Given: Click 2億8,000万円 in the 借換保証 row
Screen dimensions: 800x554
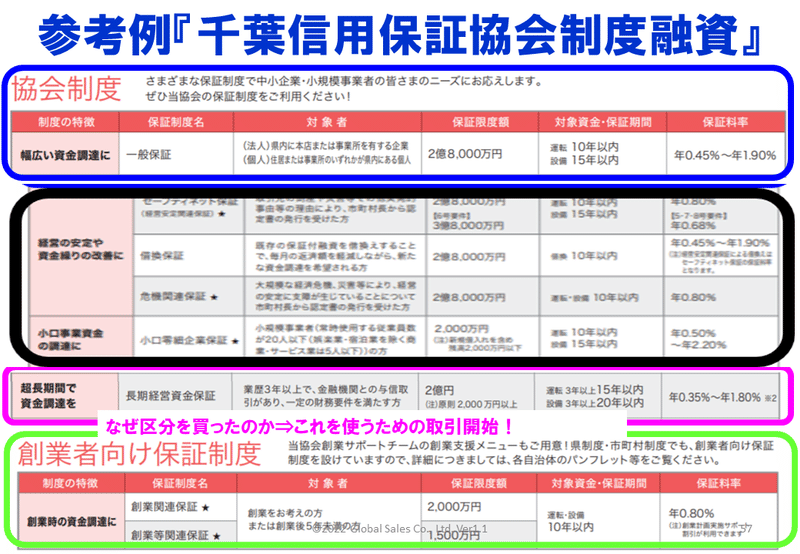Looking at the screenshot, I should click(x=469, y=257).
